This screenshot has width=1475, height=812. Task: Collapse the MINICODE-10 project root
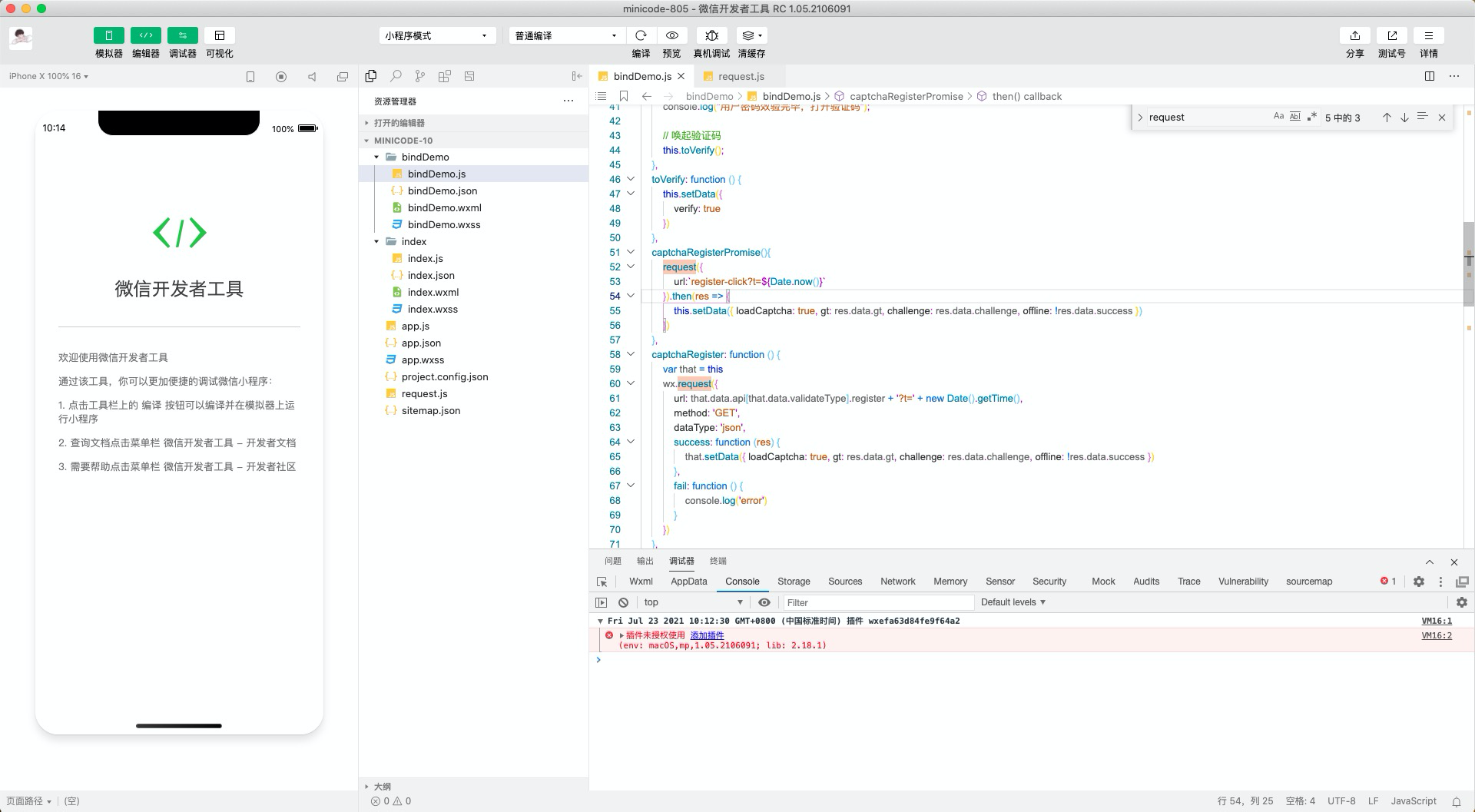pyautogui.click(x=473, y=141)
